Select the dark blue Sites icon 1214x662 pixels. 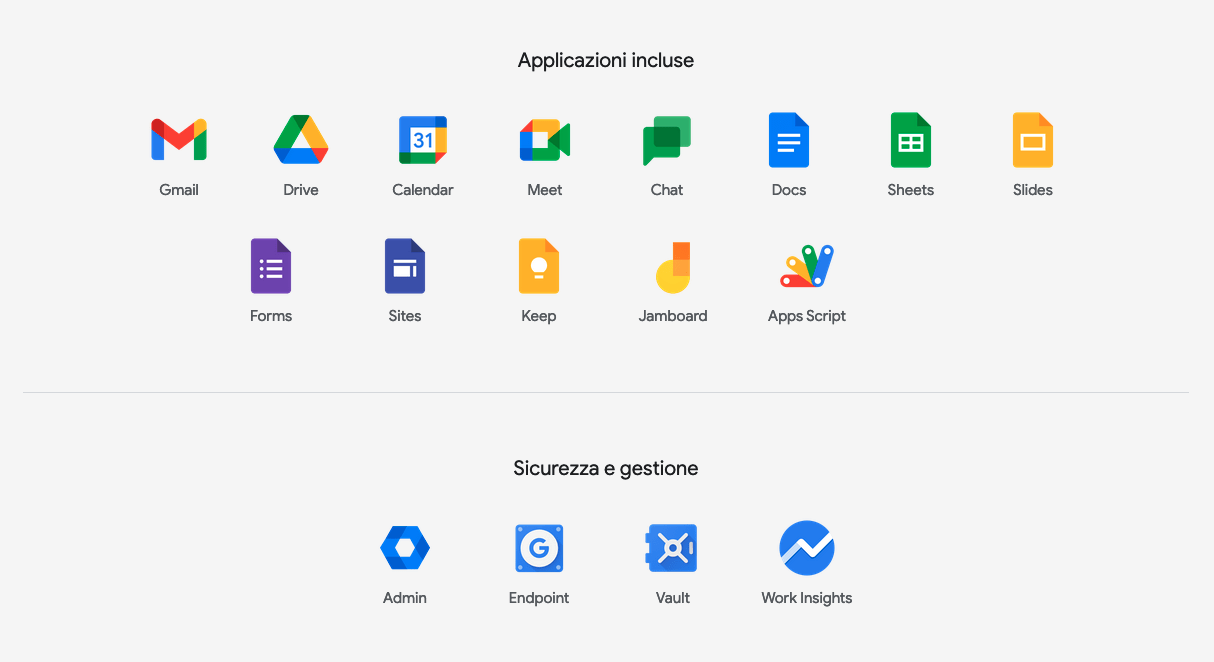tap(405, 266)
